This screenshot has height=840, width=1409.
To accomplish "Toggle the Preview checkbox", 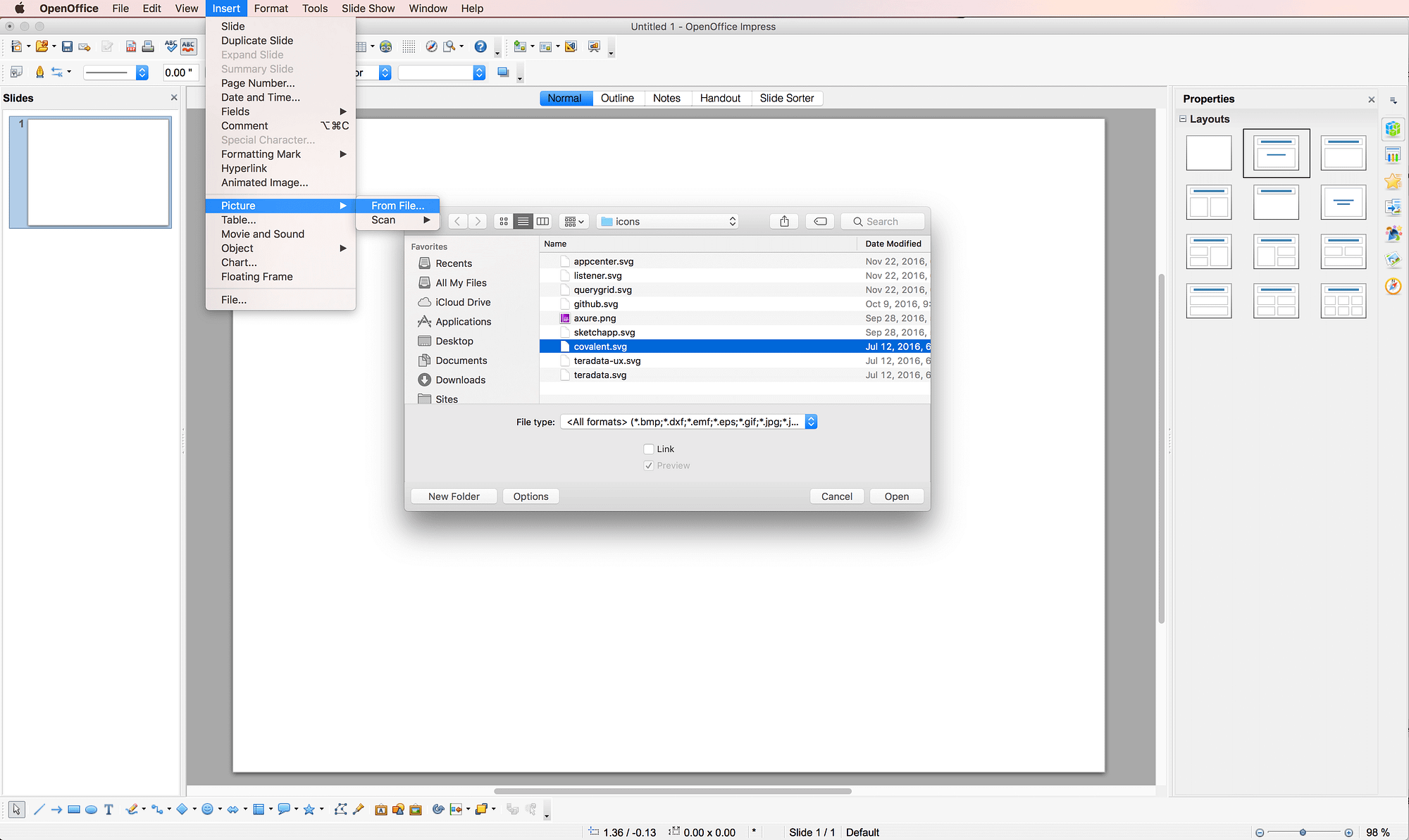I will [649, 465].
